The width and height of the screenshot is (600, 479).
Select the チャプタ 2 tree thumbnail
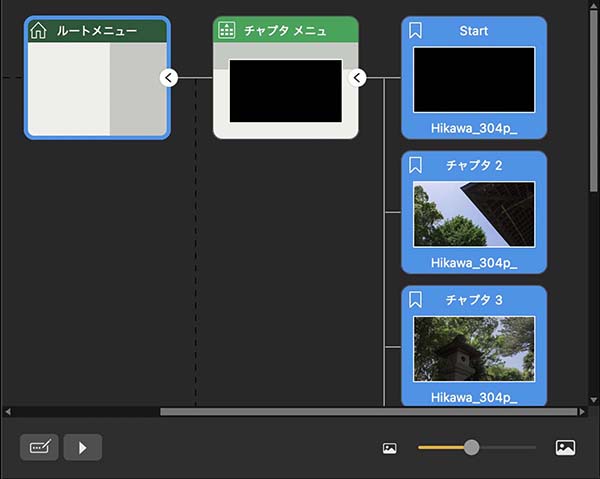(474, 214)
